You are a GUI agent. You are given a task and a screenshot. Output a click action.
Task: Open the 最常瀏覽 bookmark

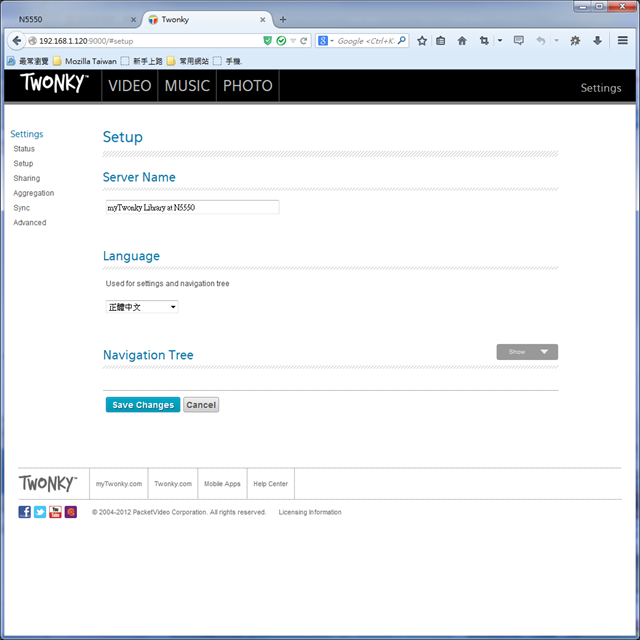coord(28,61)
